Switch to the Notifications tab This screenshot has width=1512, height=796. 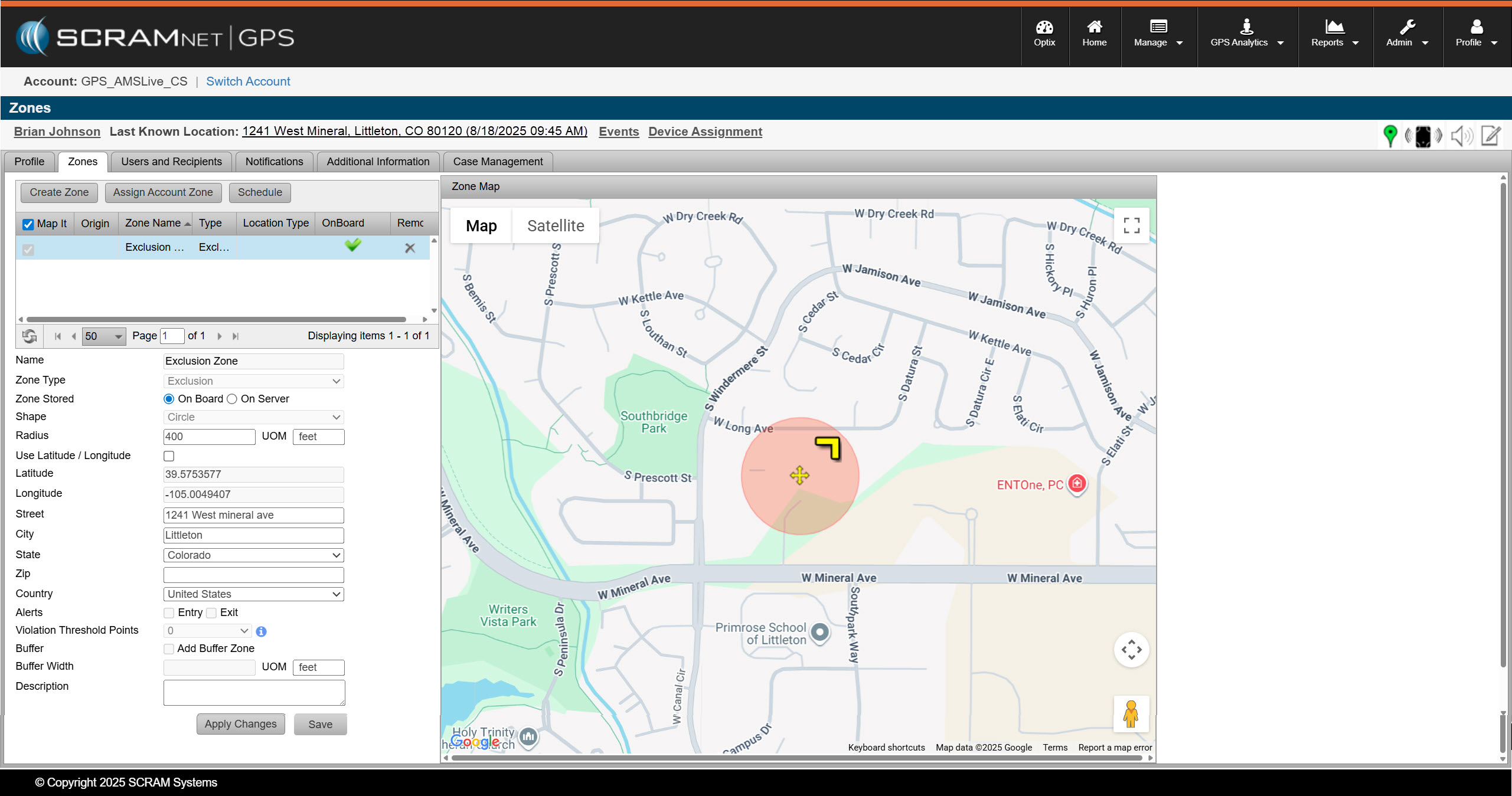point(274,162)
